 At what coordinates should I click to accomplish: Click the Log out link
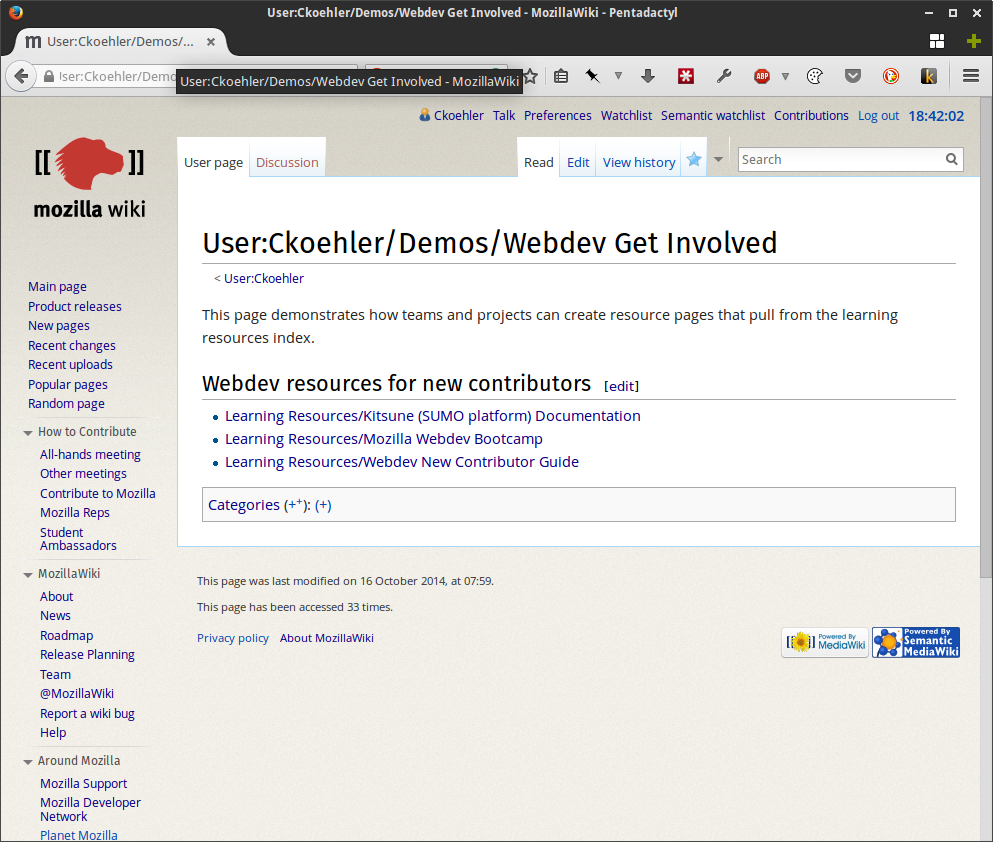(878, 116)
